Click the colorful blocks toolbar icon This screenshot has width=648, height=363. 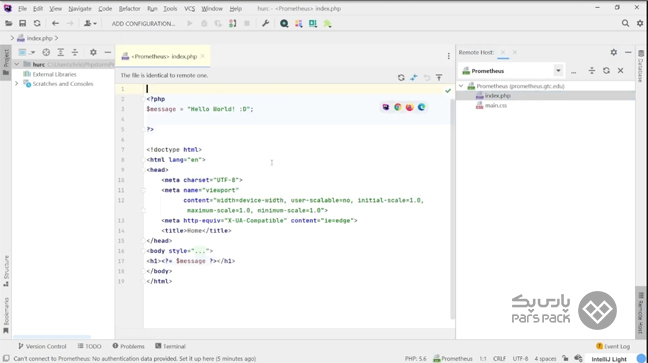pyautogui.click(x=299, y=24)
